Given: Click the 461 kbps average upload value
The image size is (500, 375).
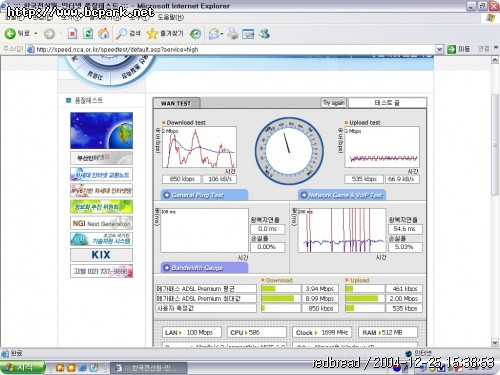Looking at the screenshot, I should tap(404, 289).
